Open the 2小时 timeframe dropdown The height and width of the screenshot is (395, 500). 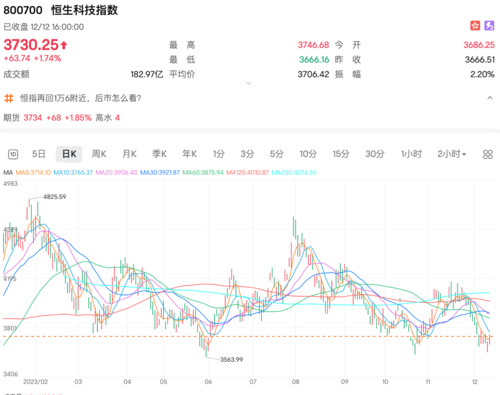click(x=452, y=154)
